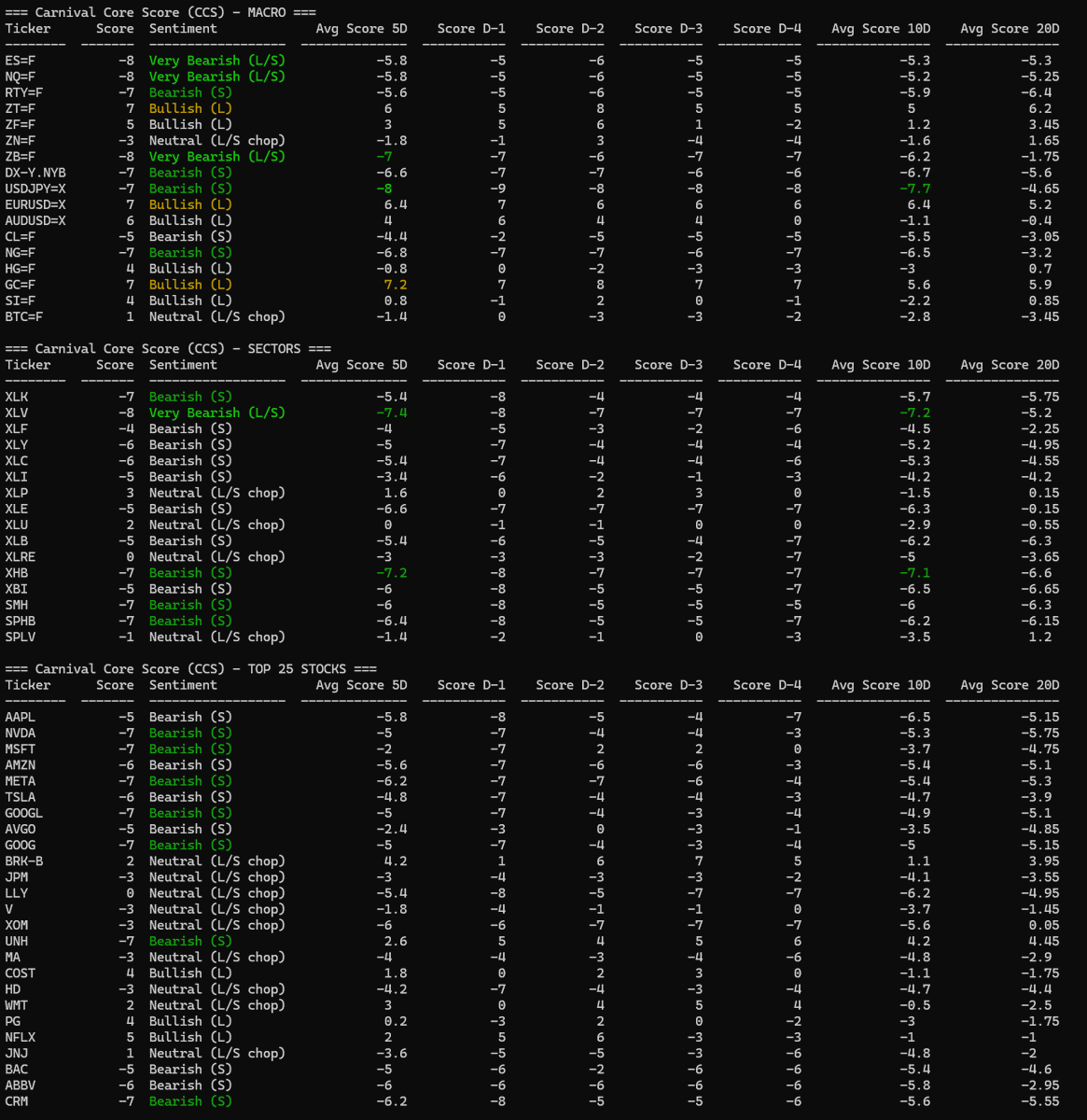The width and height of the screenshot is (1087, 1120).
Task: Click the 4.45 Avg Score 20D for UNH
Action: point(1044,941)
